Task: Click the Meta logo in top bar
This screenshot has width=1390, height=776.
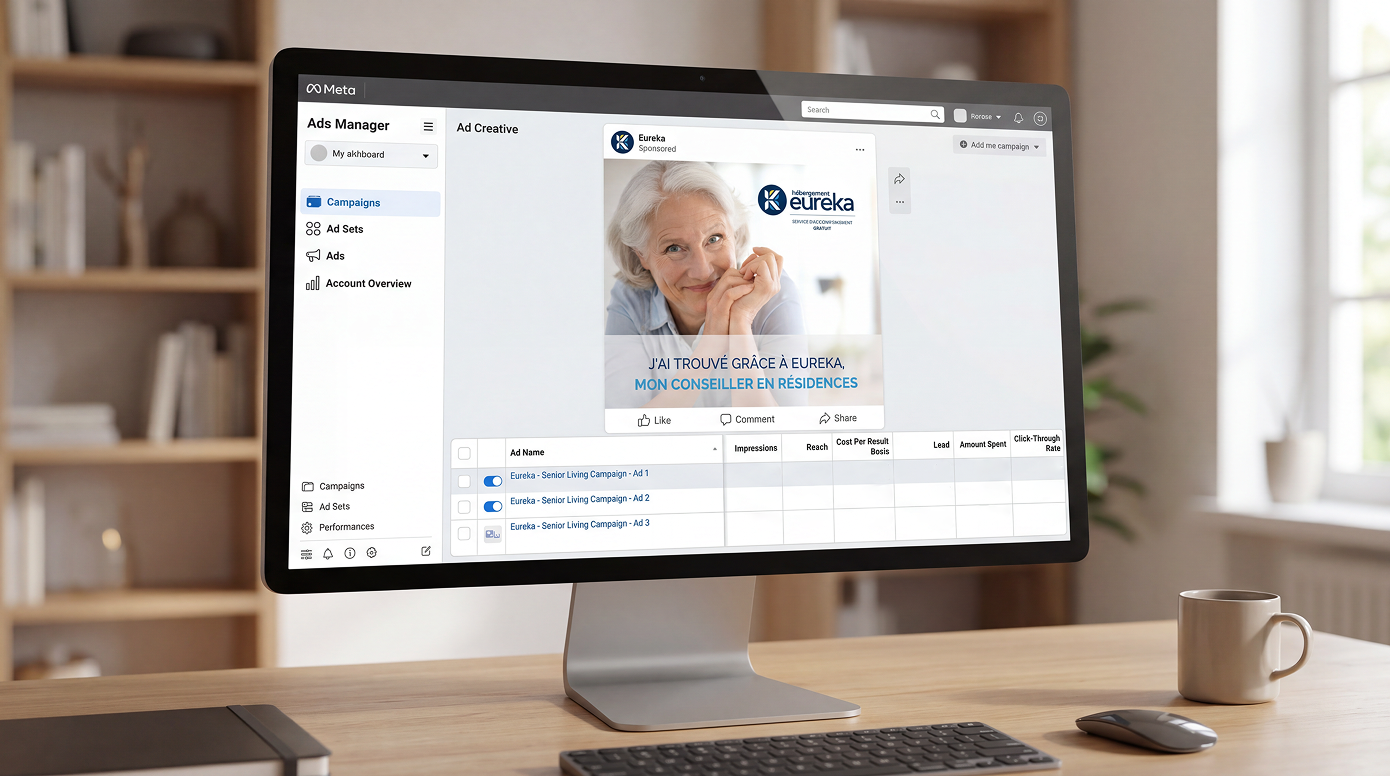Action: 330,89
